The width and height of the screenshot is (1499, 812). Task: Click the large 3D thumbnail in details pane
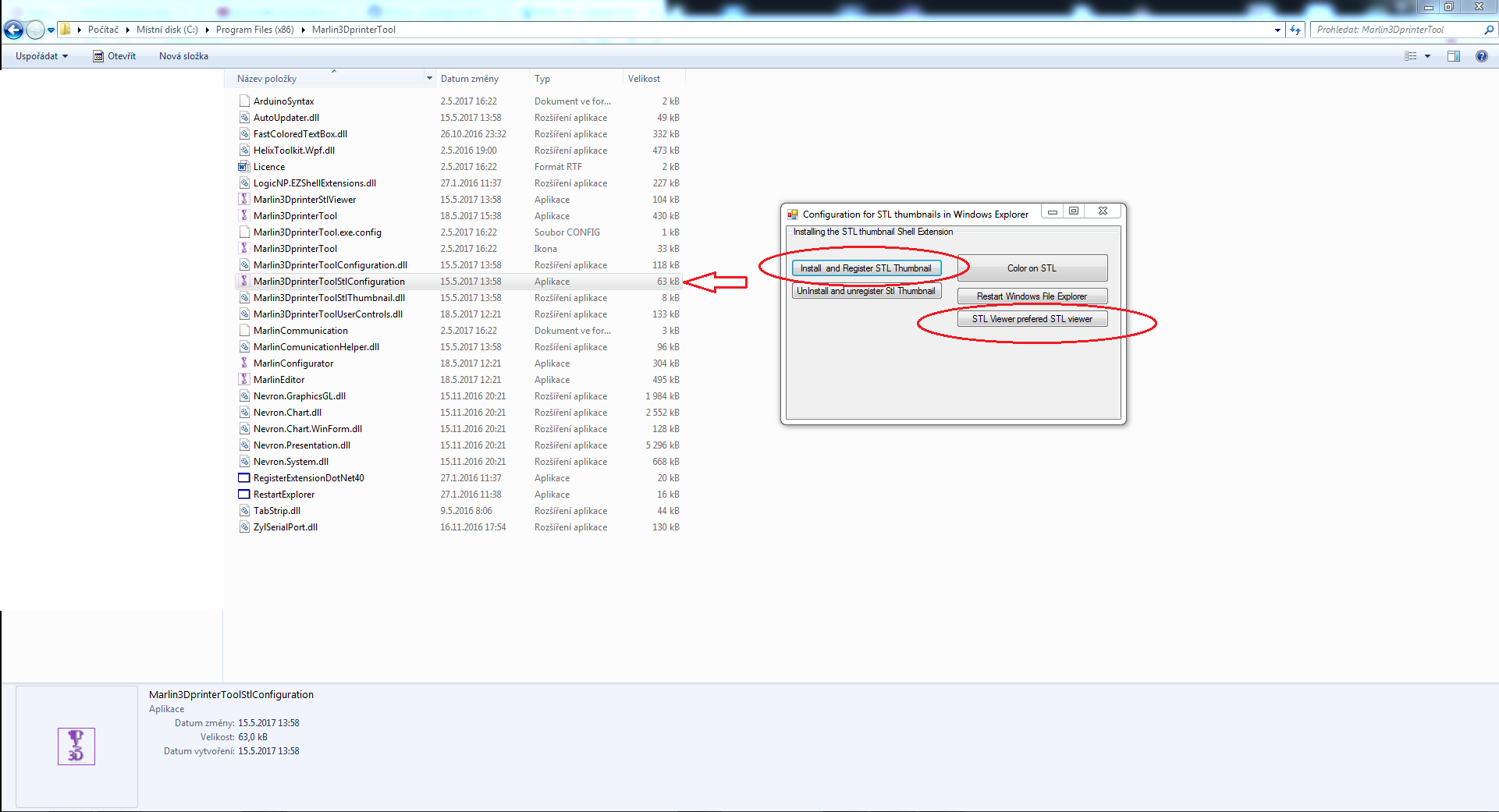point(76,746)
